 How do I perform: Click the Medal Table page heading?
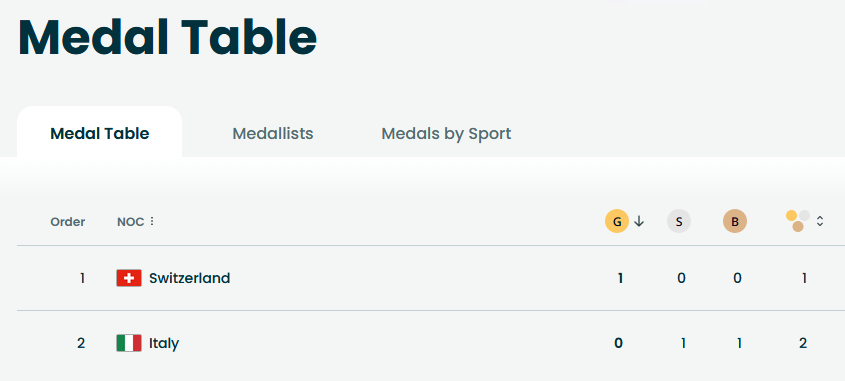coord(168,37)
